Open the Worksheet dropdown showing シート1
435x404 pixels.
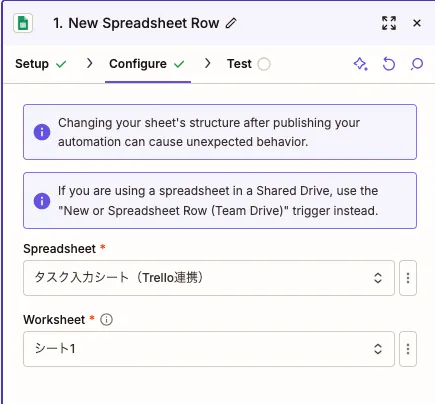point(209,349)
